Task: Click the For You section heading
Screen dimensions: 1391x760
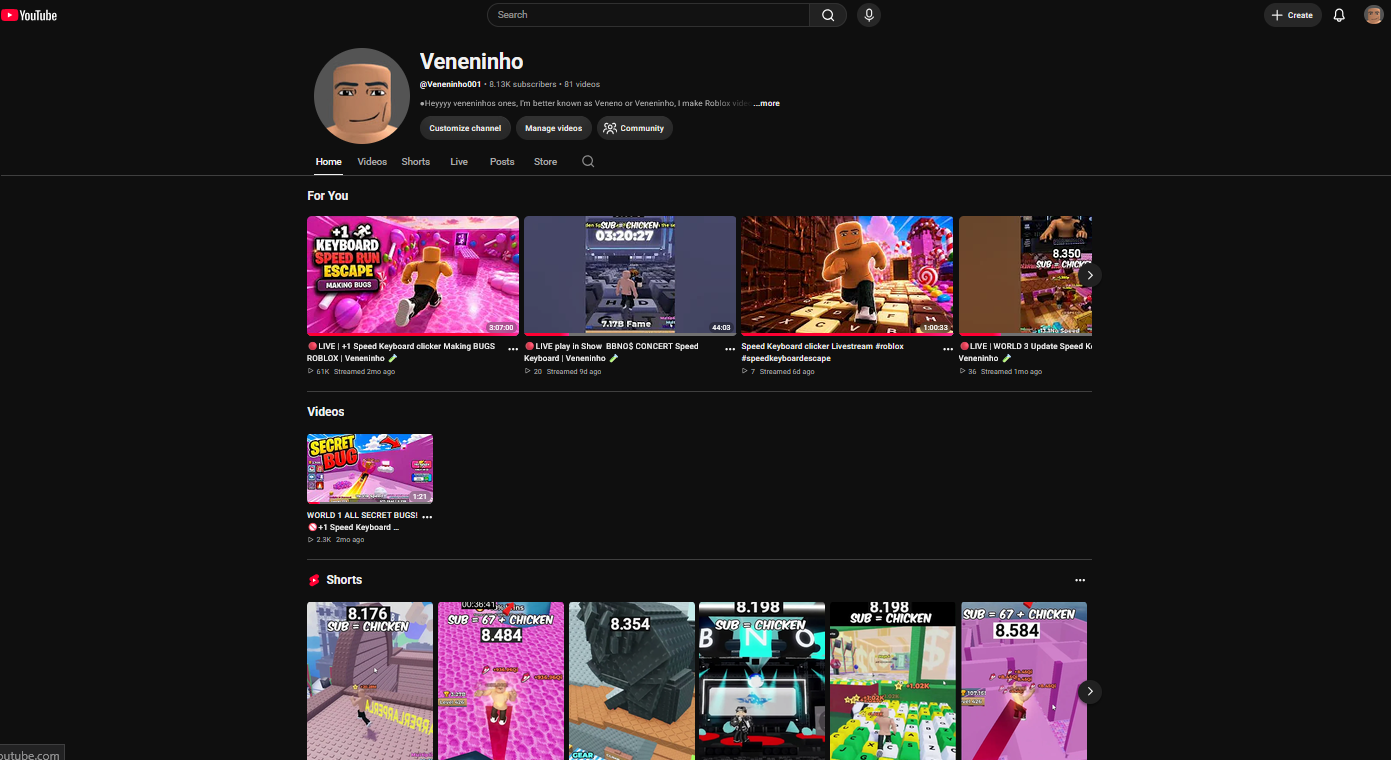Action: 328,196
